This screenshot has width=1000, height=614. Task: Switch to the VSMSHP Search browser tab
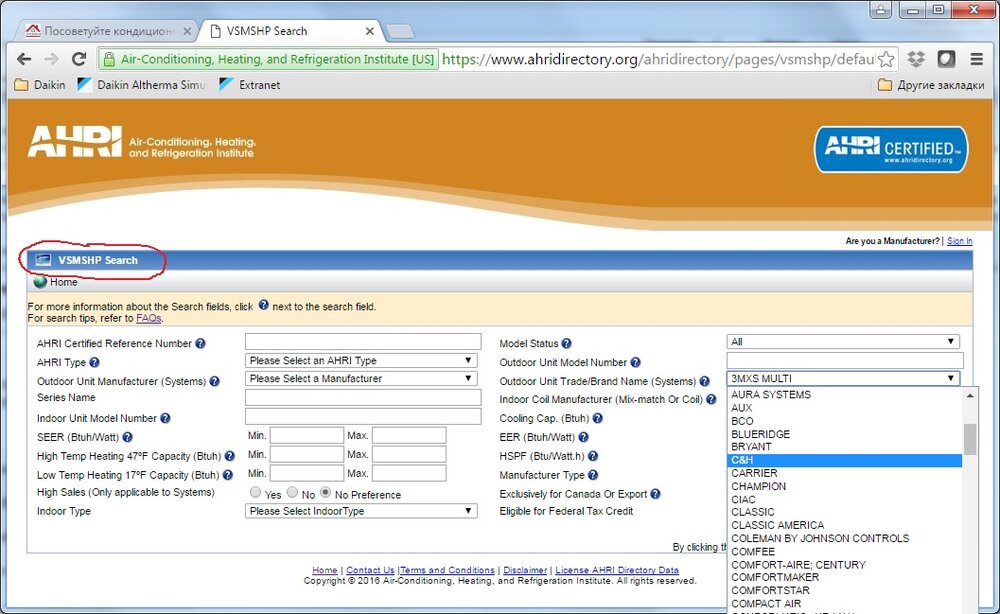[x=290, y=31]
